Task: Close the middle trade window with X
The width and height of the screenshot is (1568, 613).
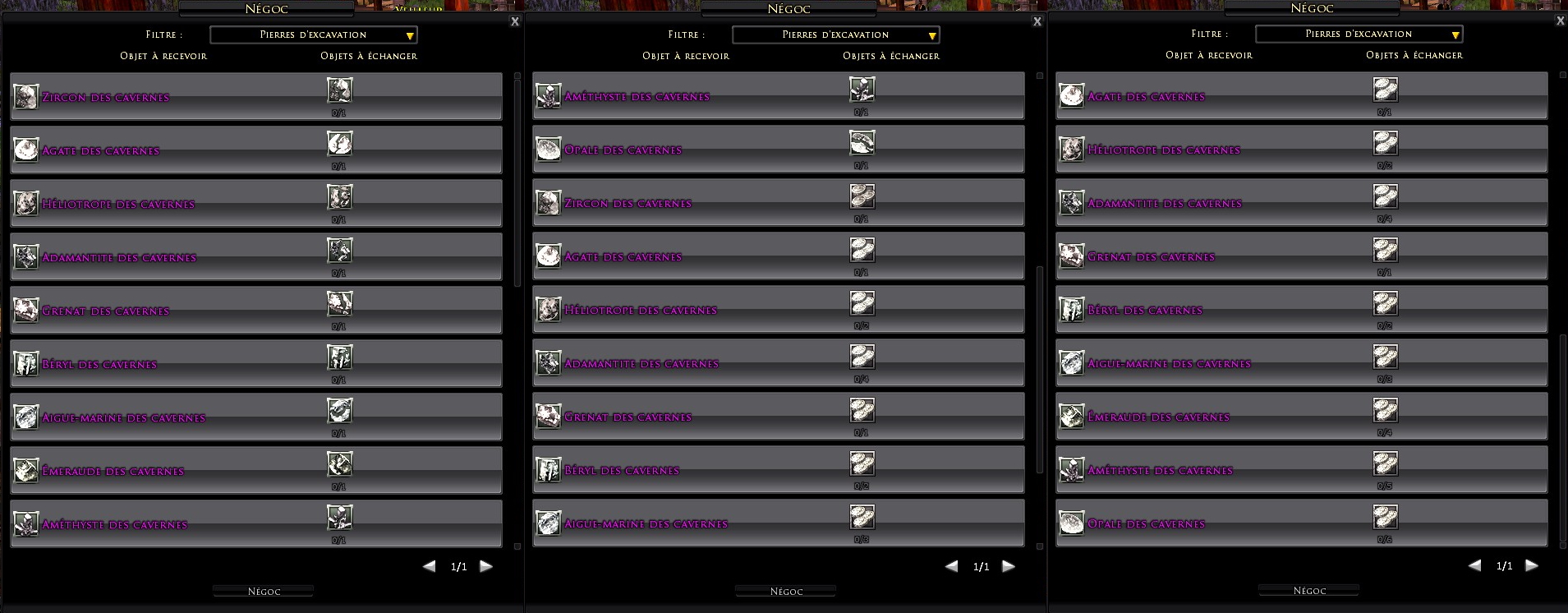Action: [1037, 21]
